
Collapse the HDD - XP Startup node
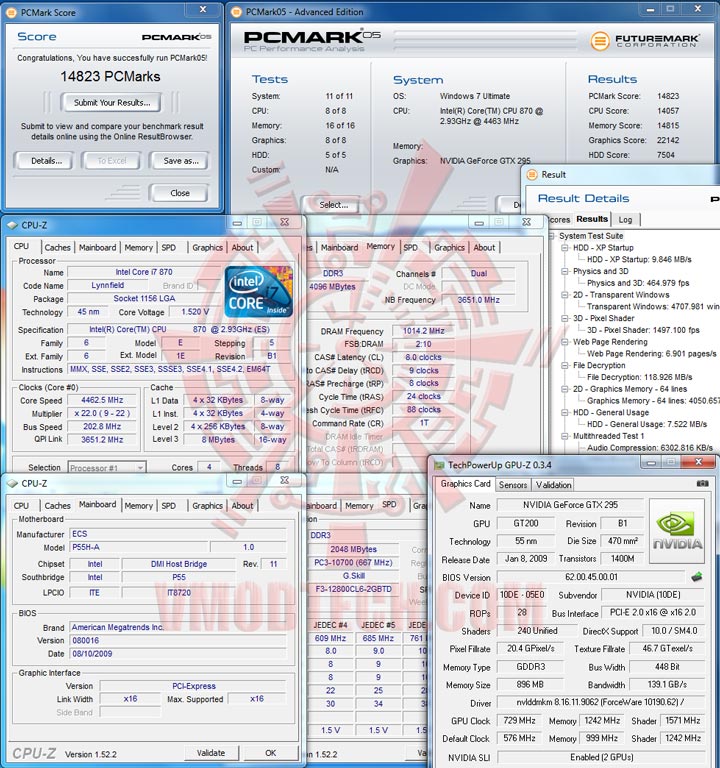565,248
